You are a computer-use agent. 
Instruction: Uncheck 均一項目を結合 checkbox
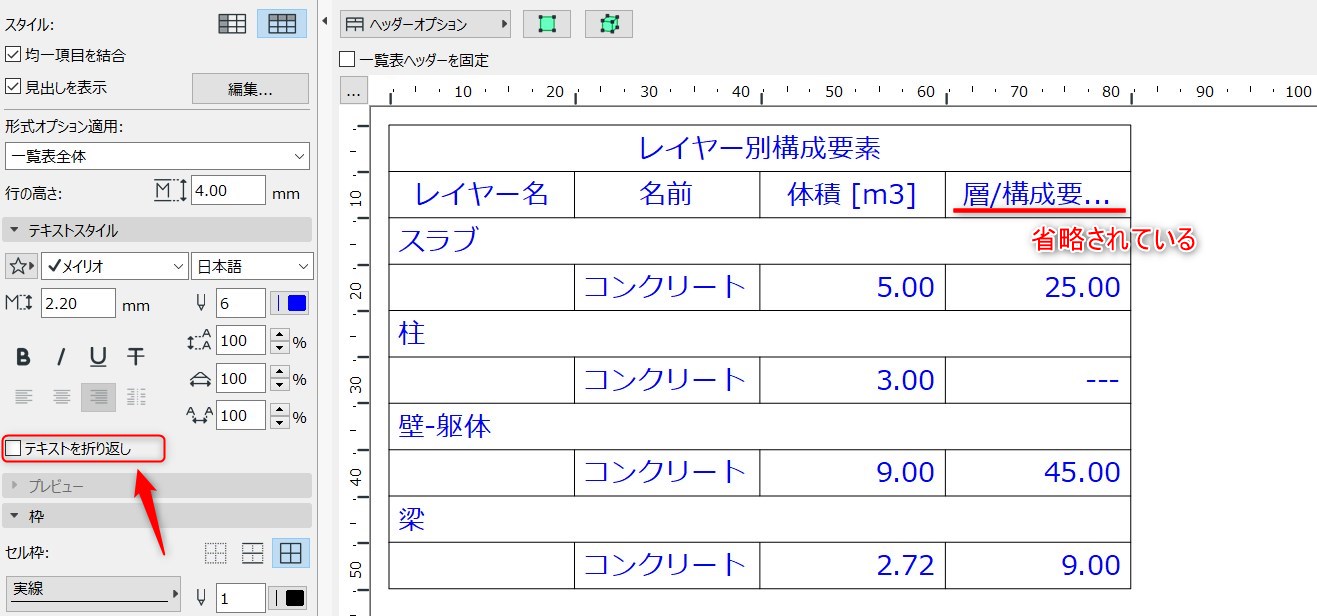pos(13,55)
